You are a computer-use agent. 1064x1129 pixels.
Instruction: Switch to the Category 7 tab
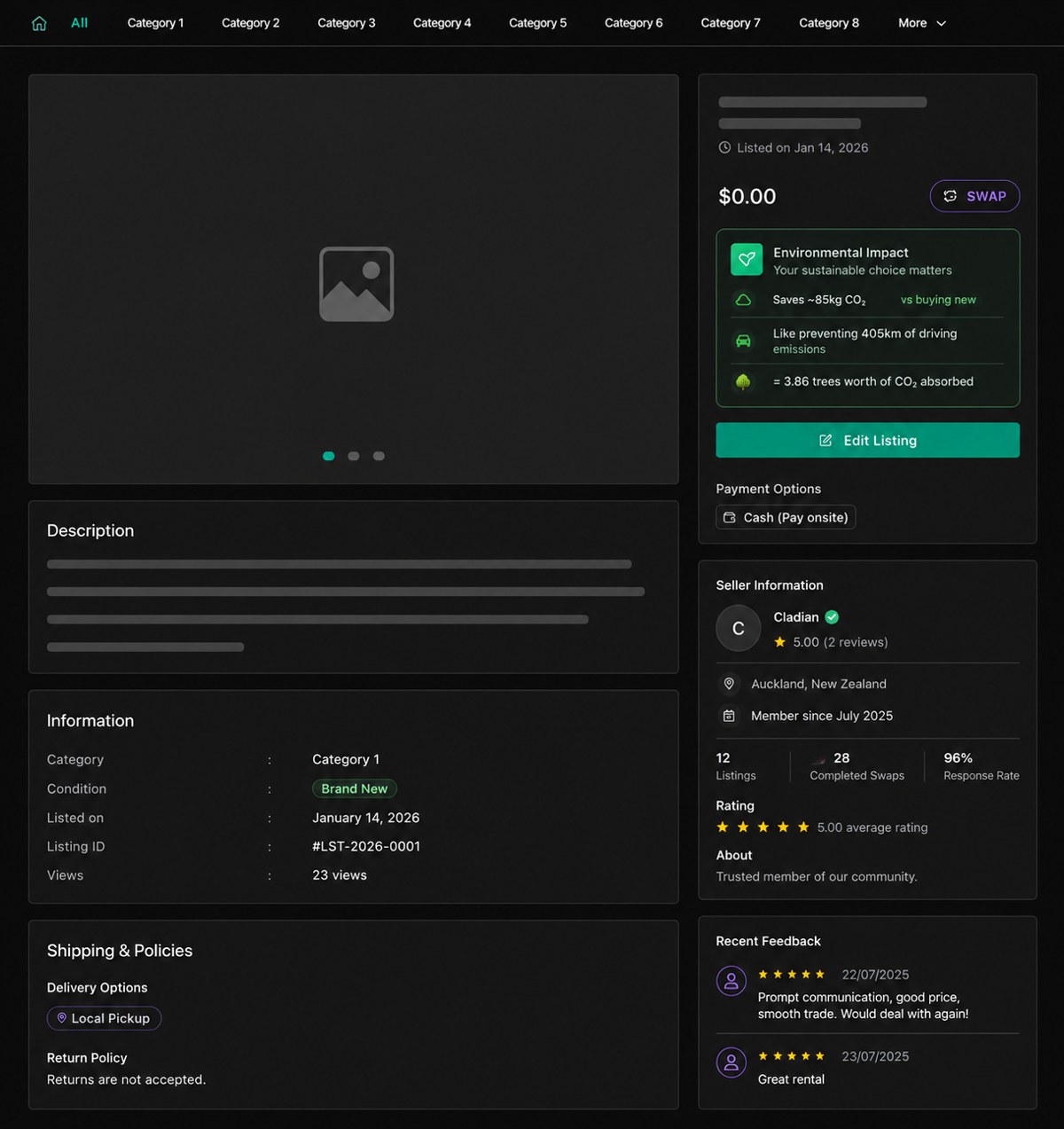tap(731, 23)
